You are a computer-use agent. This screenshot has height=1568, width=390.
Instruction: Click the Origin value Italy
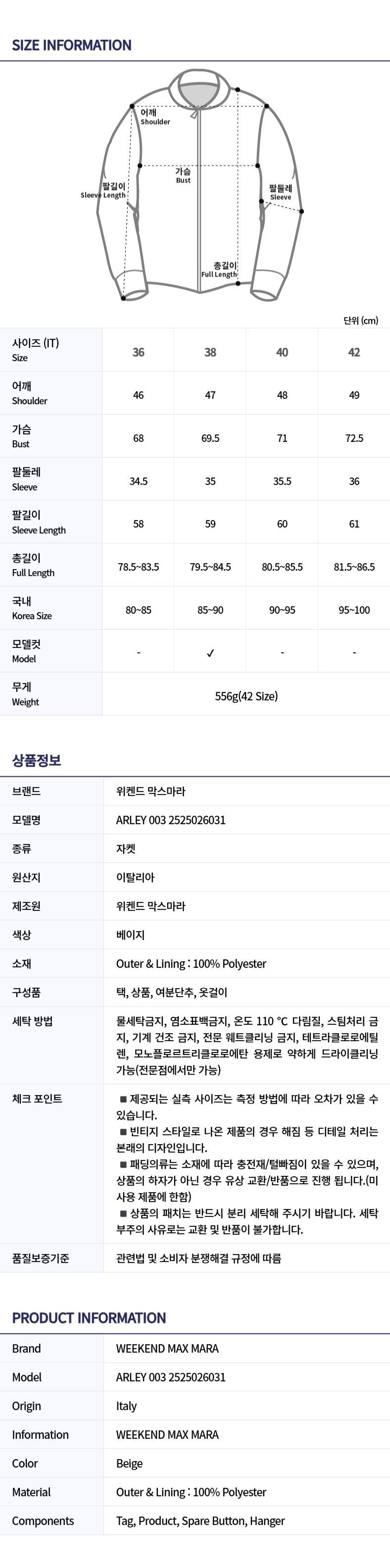(x=127, y=1406)
